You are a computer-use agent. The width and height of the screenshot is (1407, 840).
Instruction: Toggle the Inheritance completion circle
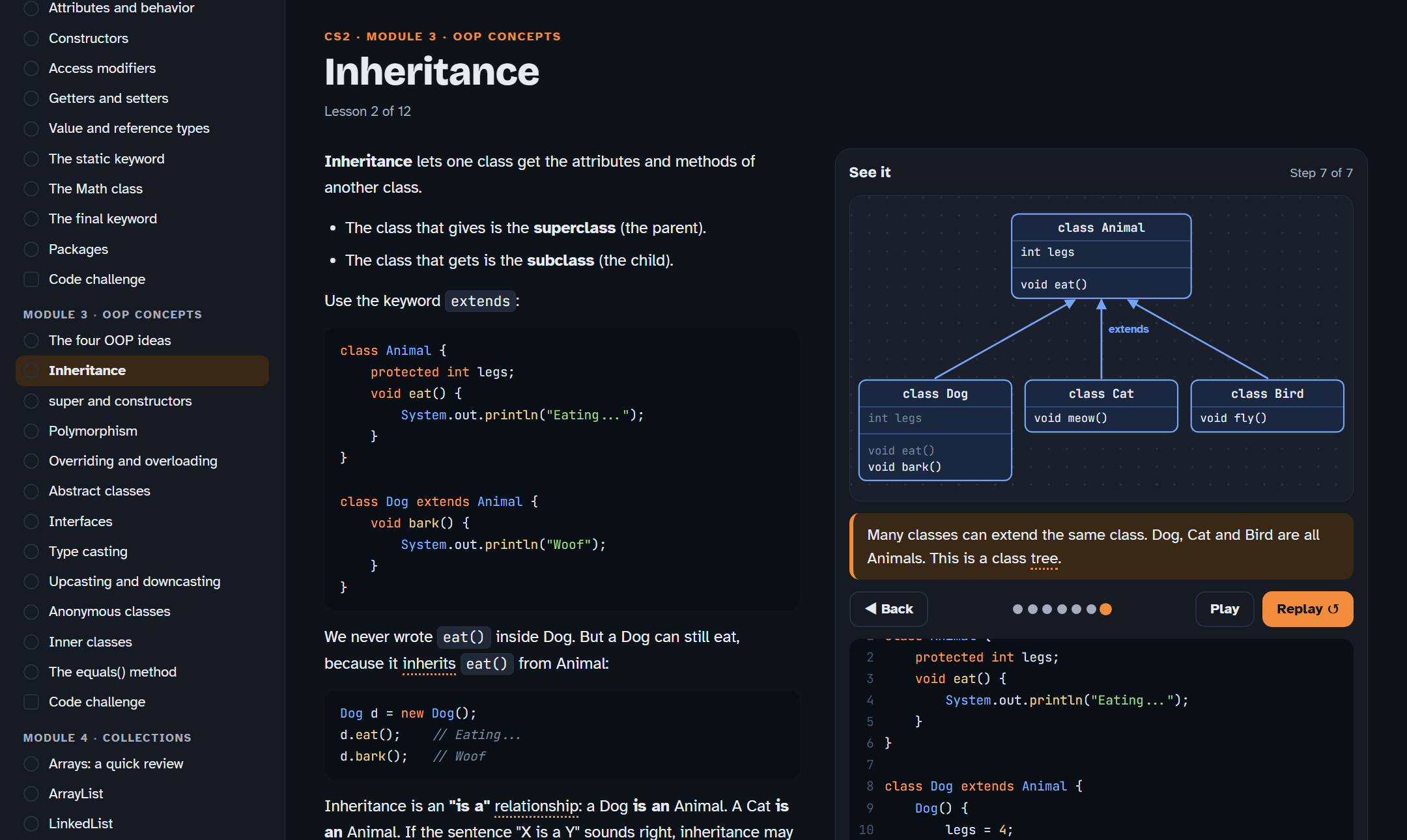(x=31, y=371)
